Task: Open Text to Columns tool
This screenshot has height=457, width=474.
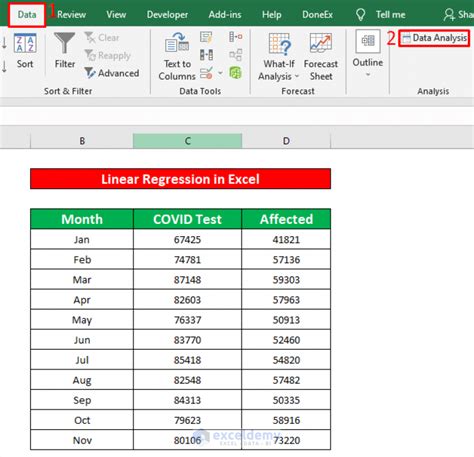Action: (177, 57)
